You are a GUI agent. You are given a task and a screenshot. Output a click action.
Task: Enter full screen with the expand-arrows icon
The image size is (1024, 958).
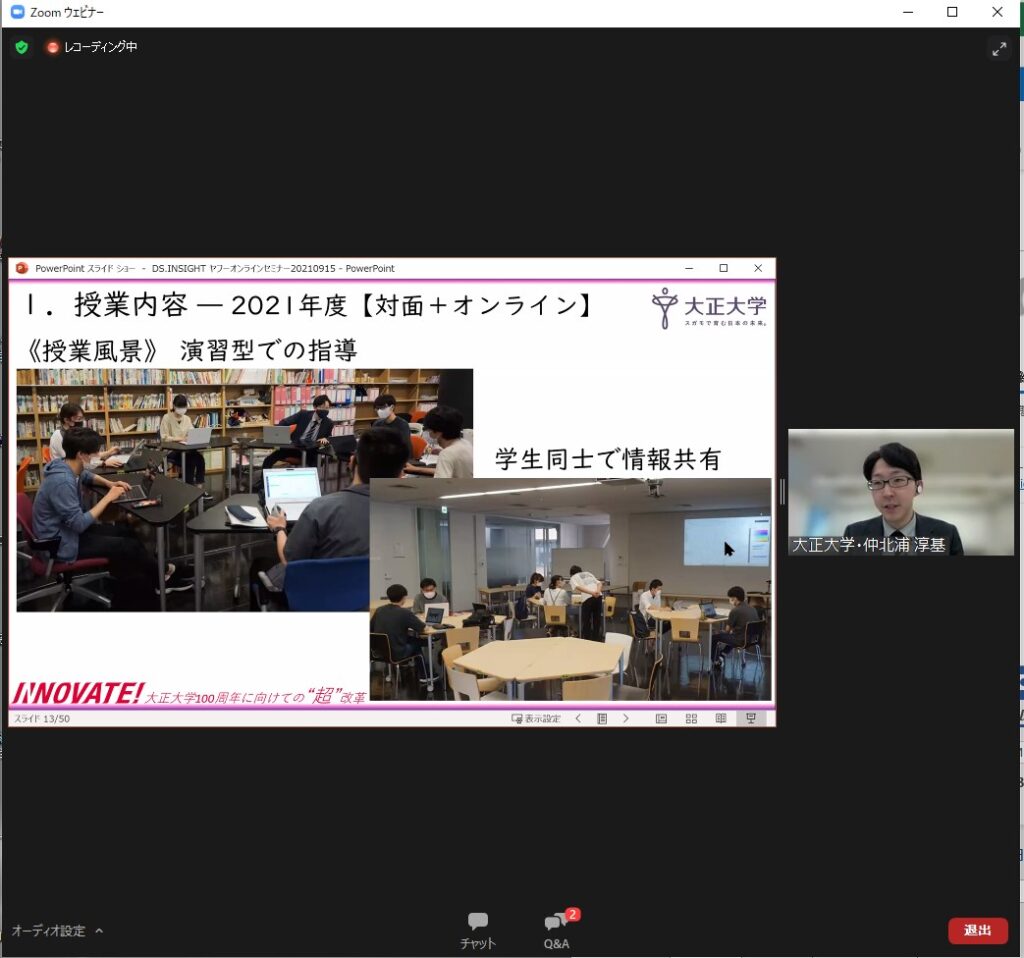pos(998,48)
